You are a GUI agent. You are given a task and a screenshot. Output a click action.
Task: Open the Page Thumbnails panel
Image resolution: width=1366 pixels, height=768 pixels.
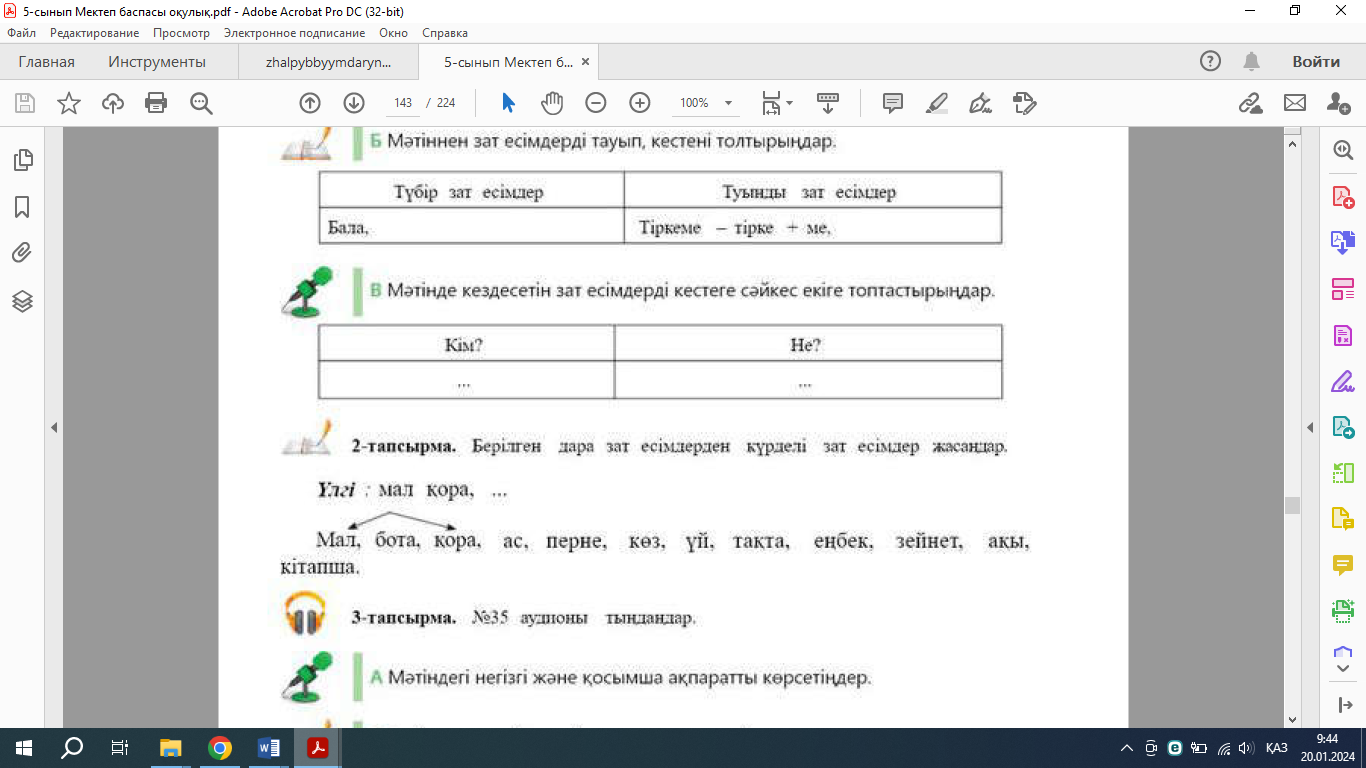point(22,160)
